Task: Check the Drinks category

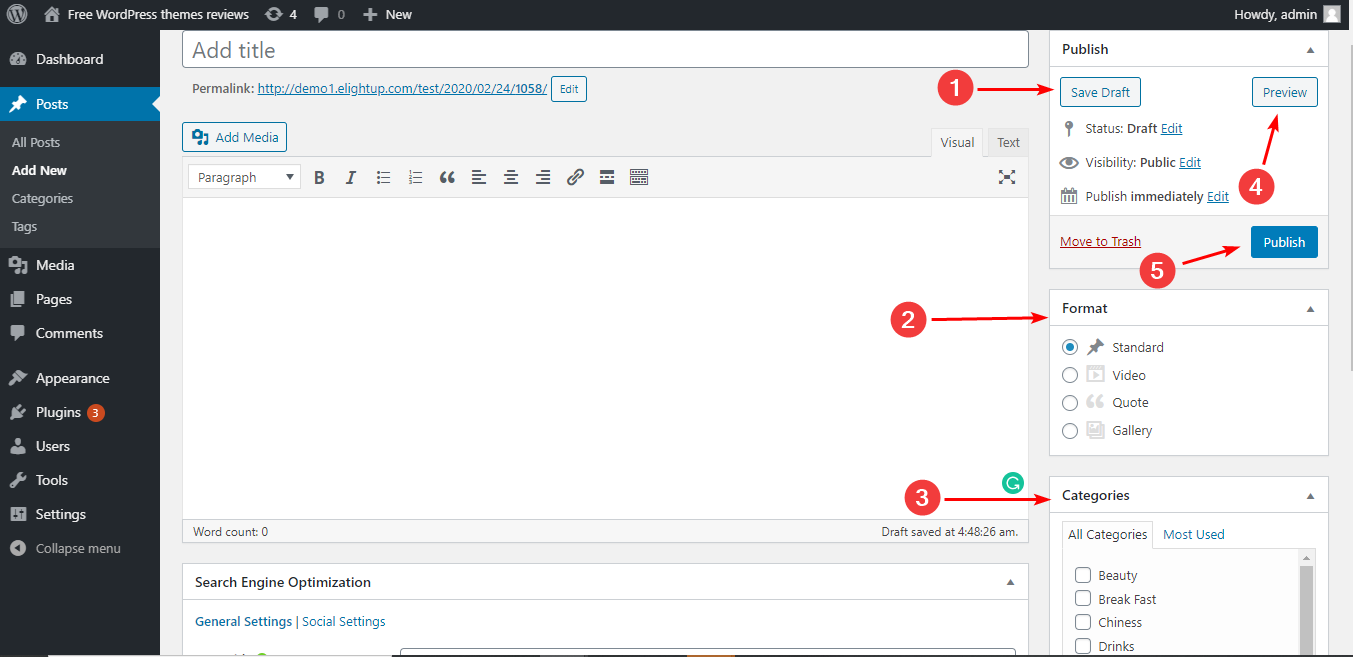Action: pos(1082,645)
